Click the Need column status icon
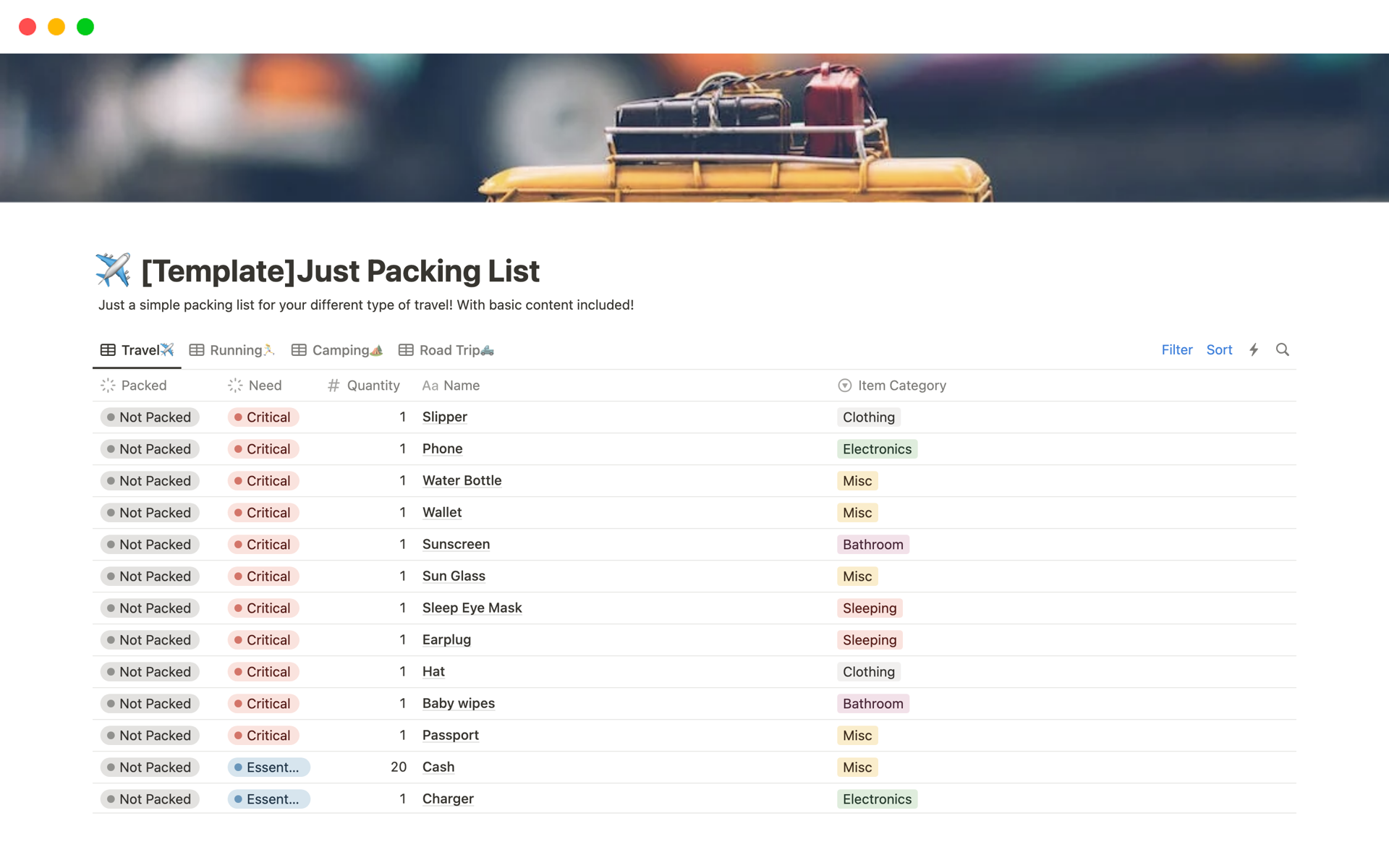The image size is (1389, 868). [235, 386]
